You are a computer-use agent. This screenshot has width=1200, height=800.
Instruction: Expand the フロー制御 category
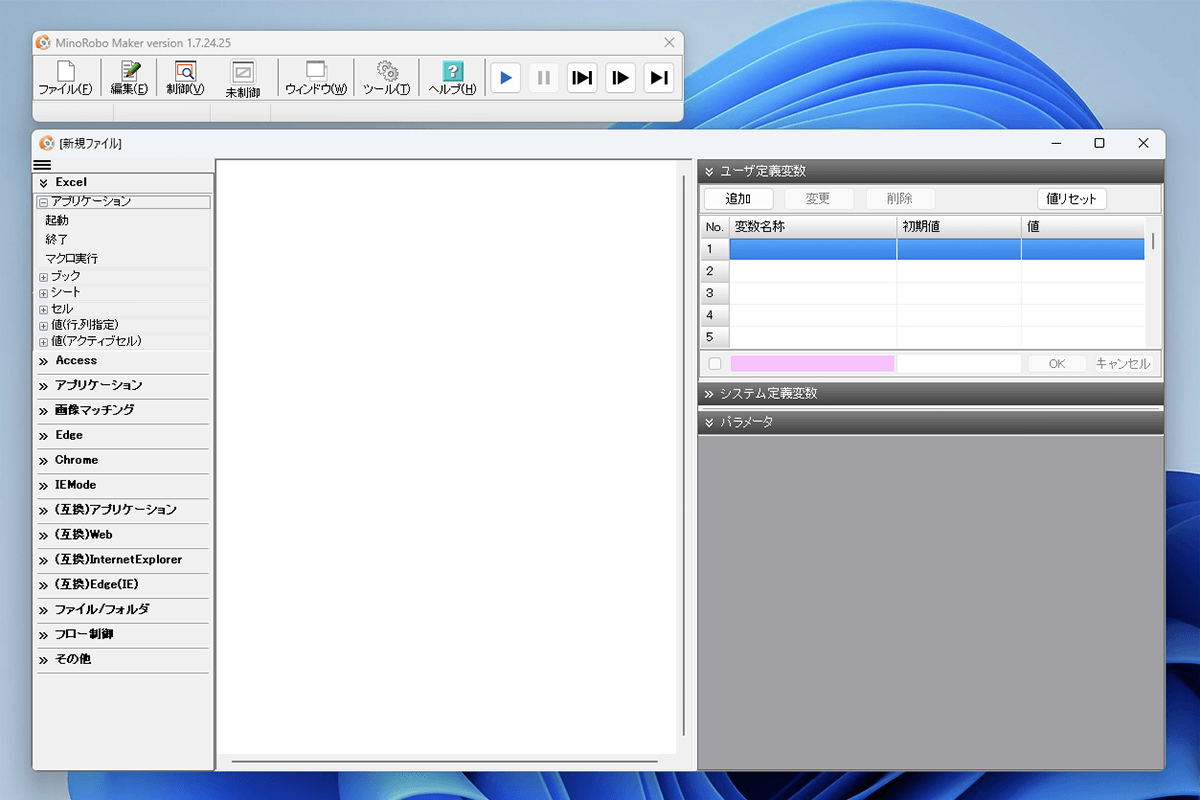pyautogui.click(x=123, y=635)
